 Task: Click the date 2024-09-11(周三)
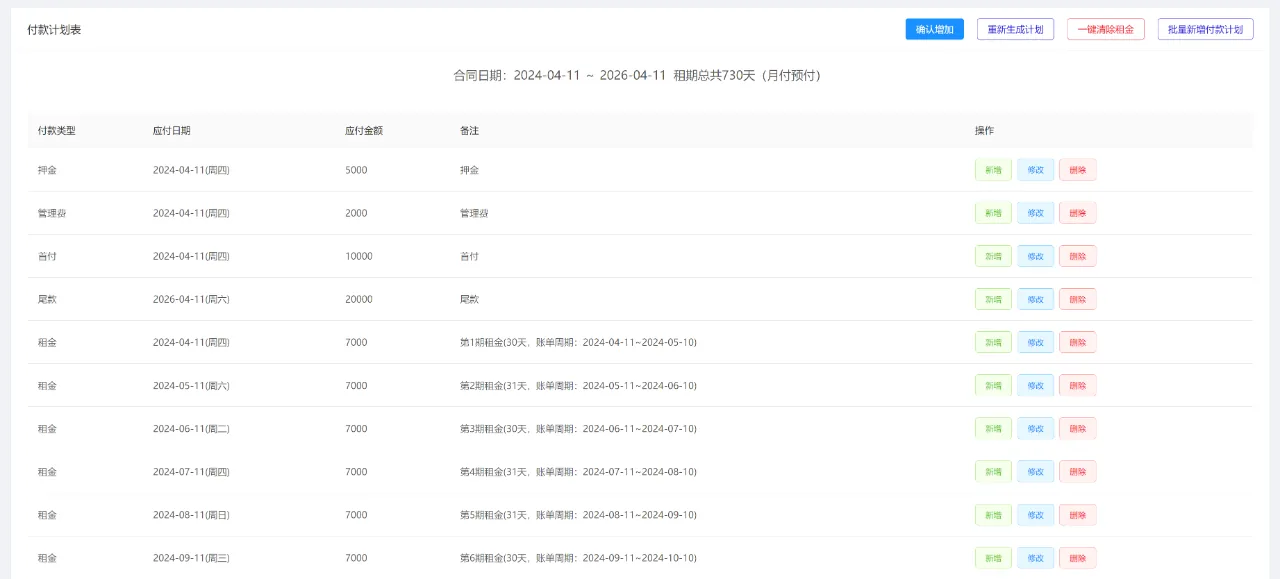[x=191, y=557]
